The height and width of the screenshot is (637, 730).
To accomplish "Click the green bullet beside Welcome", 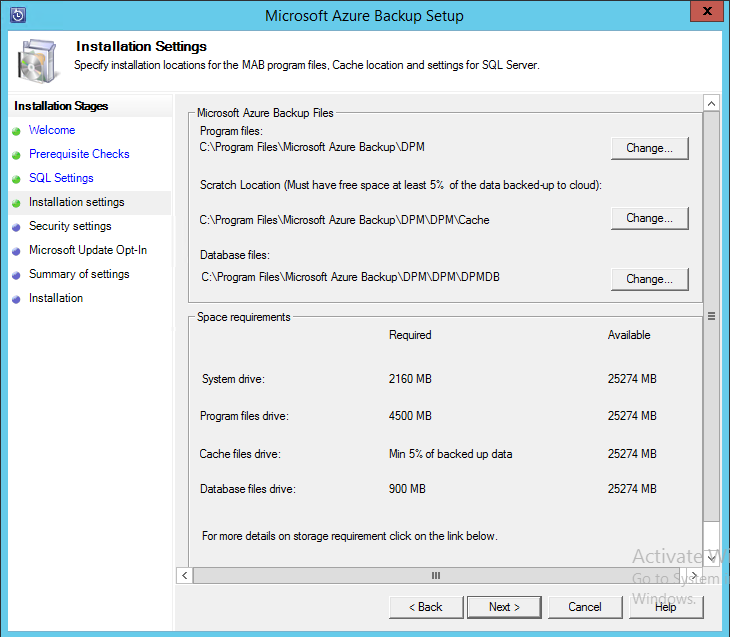I will [x=16, y=131].
